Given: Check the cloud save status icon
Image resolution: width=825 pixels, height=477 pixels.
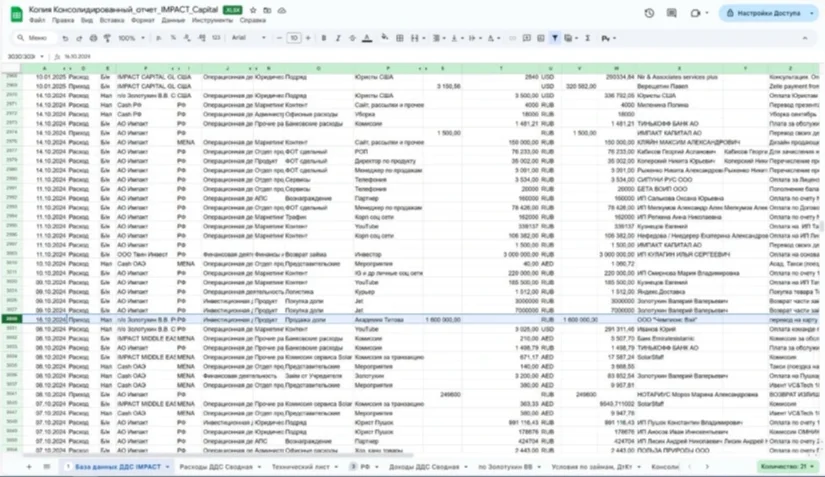Looking at the screenshot, I should pyautogui.click(x=282, y=10).
